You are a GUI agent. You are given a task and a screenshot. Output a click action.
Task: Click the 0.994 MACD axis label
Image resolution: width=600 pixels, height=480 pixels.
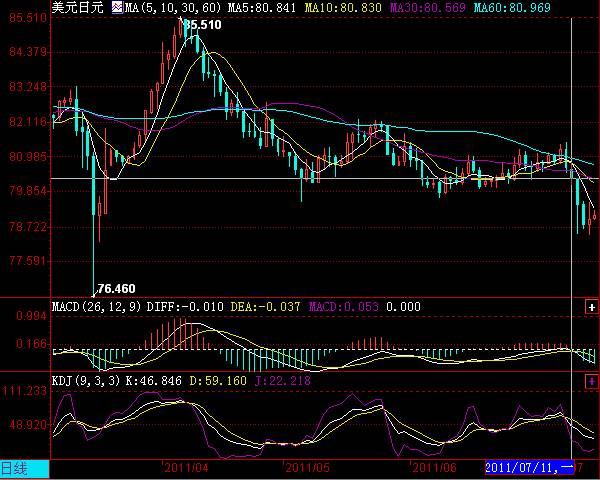[31, 316]
